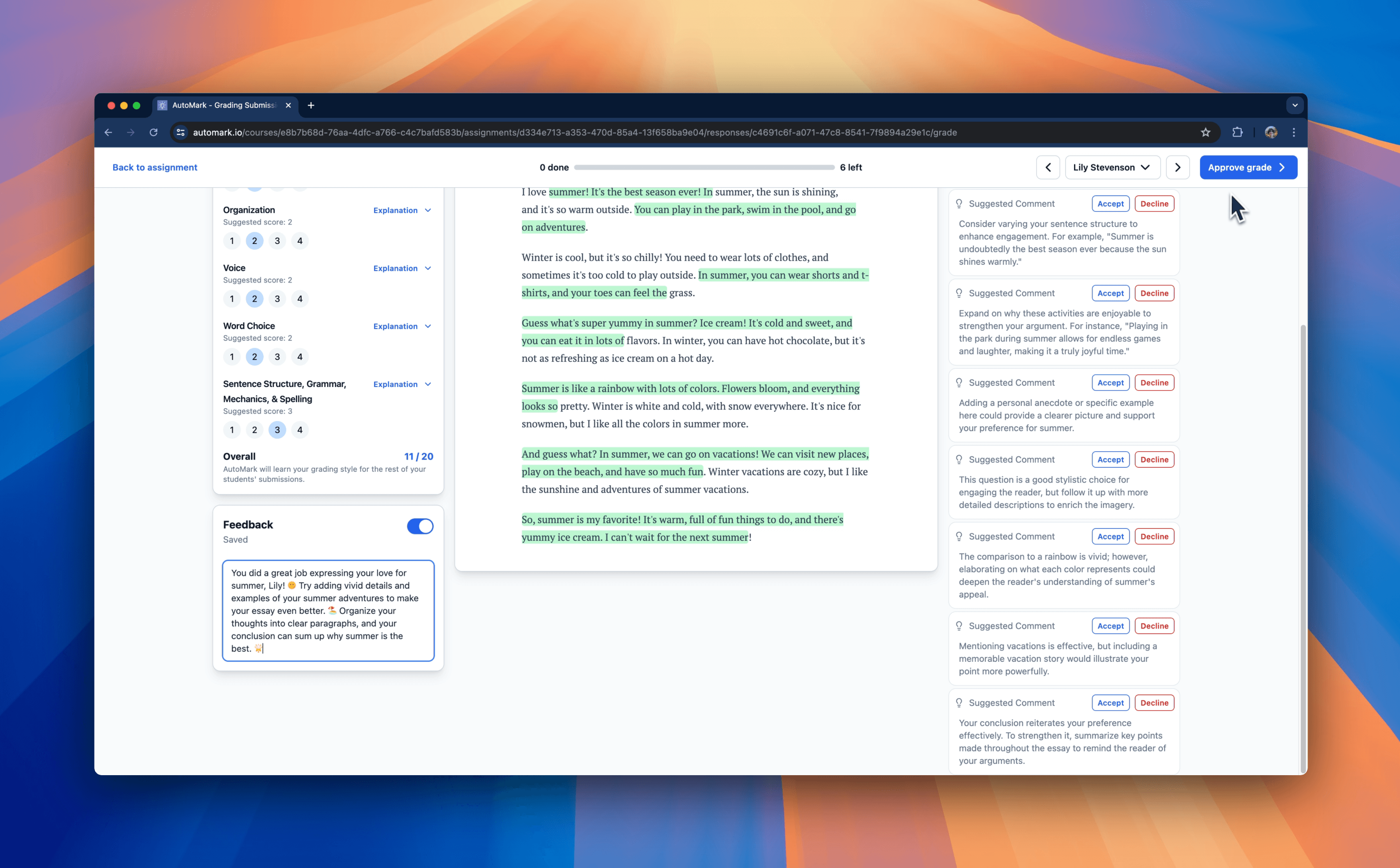Image resolution: width=1400 pixels, height=868 pixels.
Task: Click the Accept button for first suggested comment
Action: point(1109,203)
